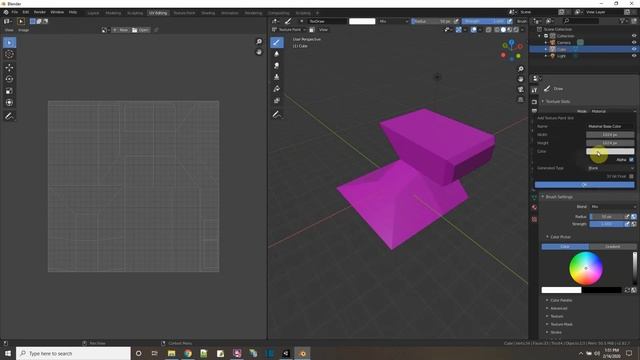Open the Material properties tab icon
640x360 pixels.
pos(534,207)
